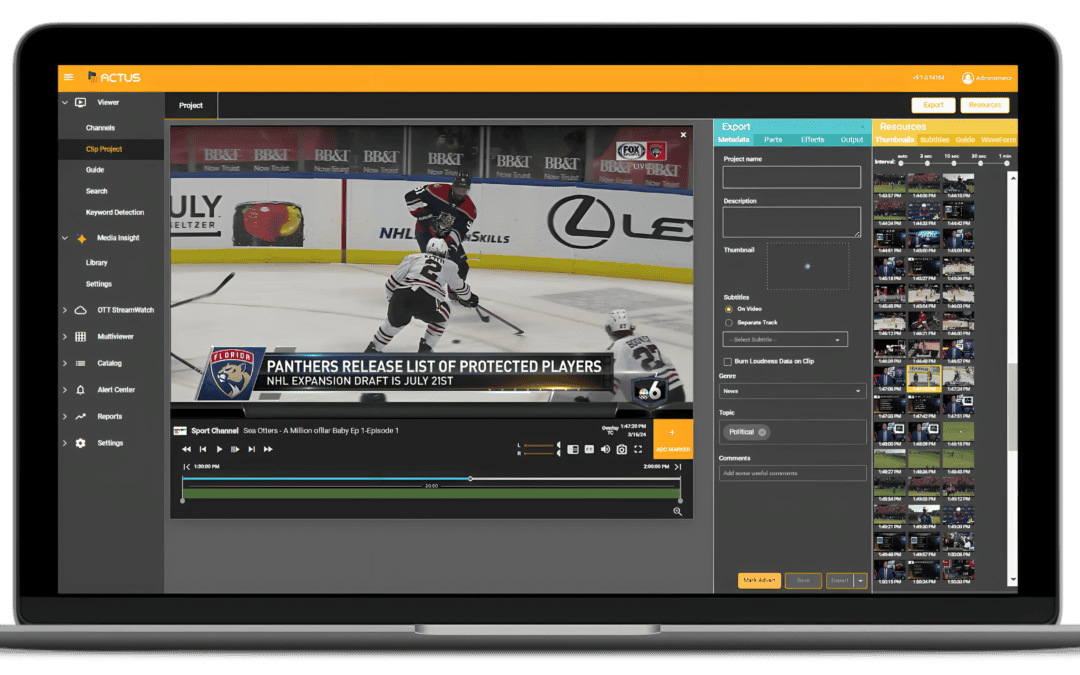Open the Select Subtitle dropdown
The width and height of the screenshot is (1080, 675).
785,340
